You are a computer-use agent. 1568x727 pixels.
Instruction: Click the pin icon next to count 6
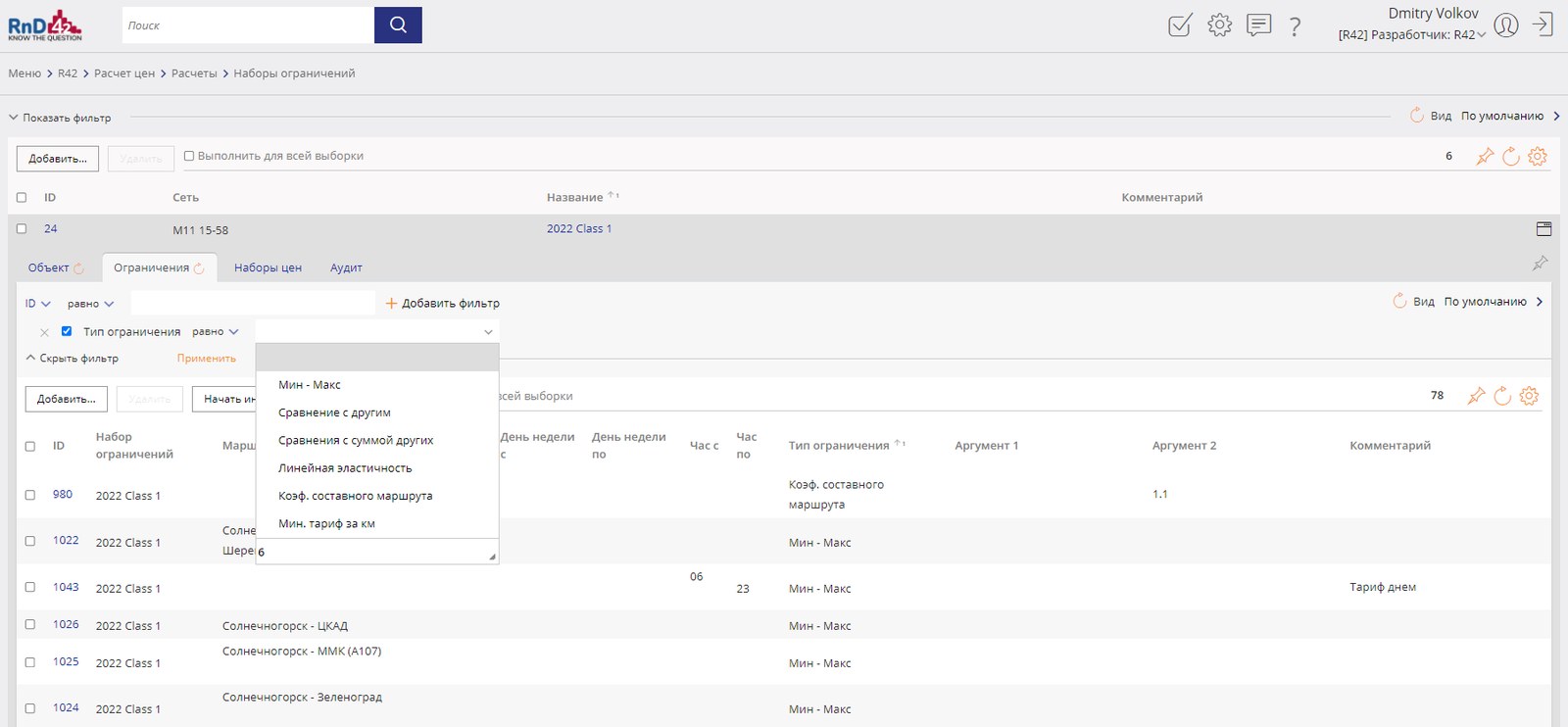pos(1485,157)
